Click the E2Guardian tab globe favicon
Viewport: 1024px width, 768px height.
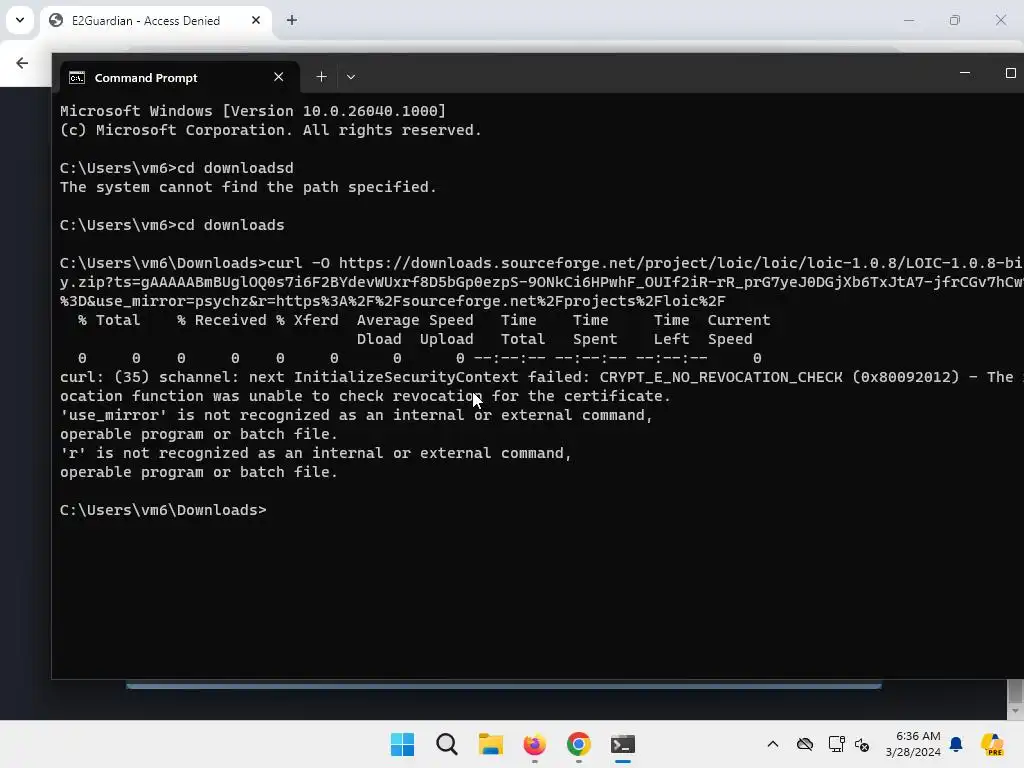[x=57, y=20]
